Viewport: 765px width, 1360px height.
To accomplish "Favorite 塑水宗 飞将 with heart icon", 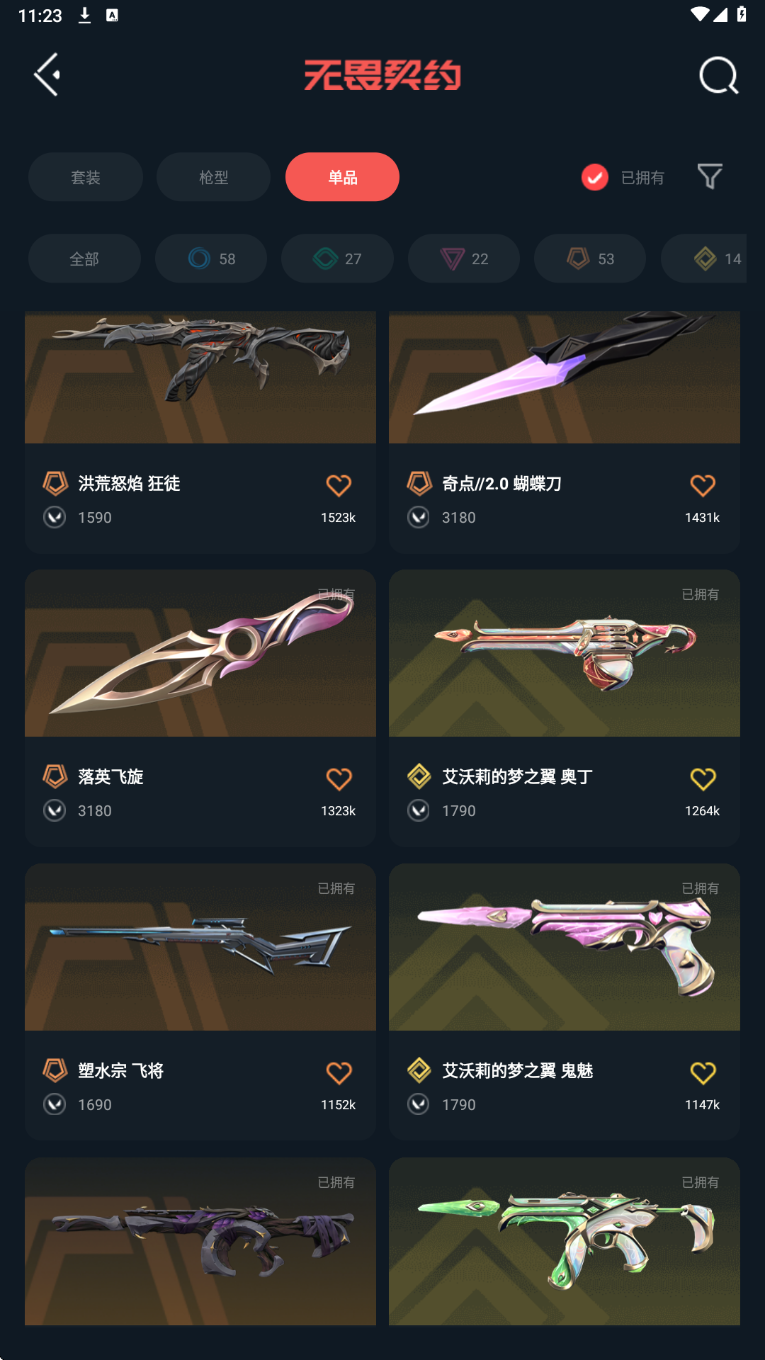I will coord(339,1072).
